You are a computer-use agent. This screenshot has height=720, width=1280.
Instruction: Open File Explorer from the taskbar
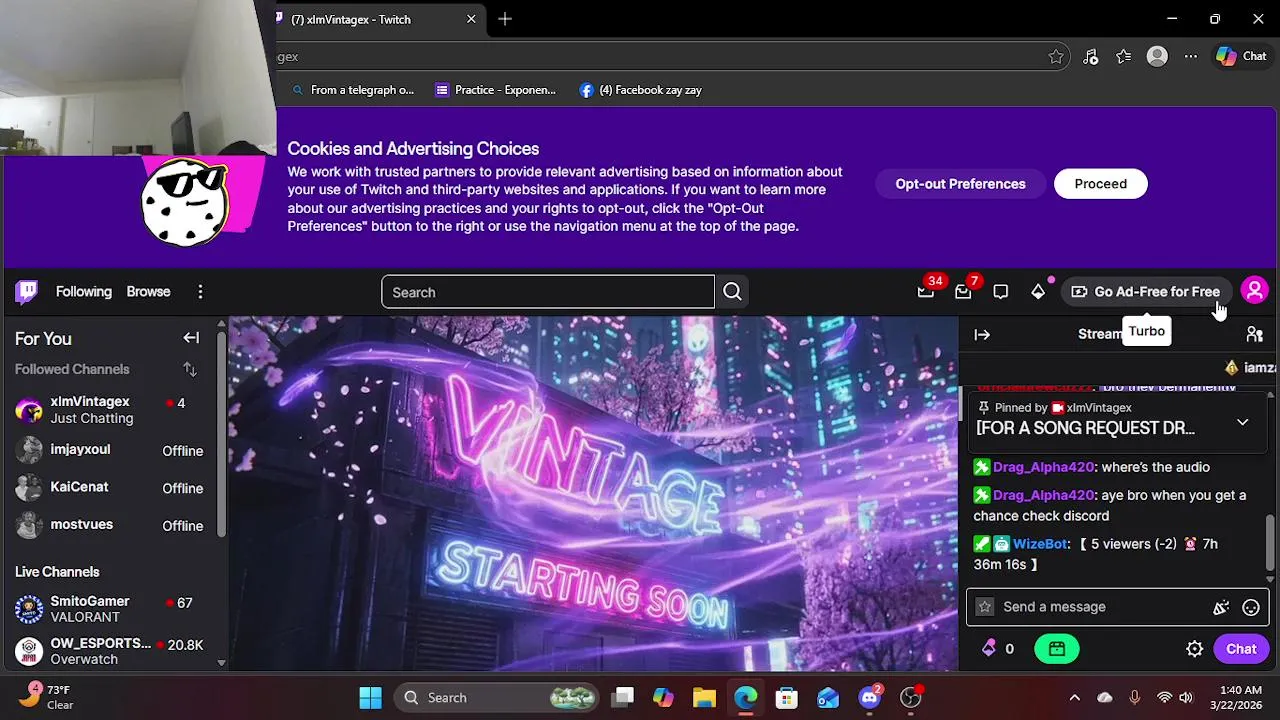(x=704, y=698)
